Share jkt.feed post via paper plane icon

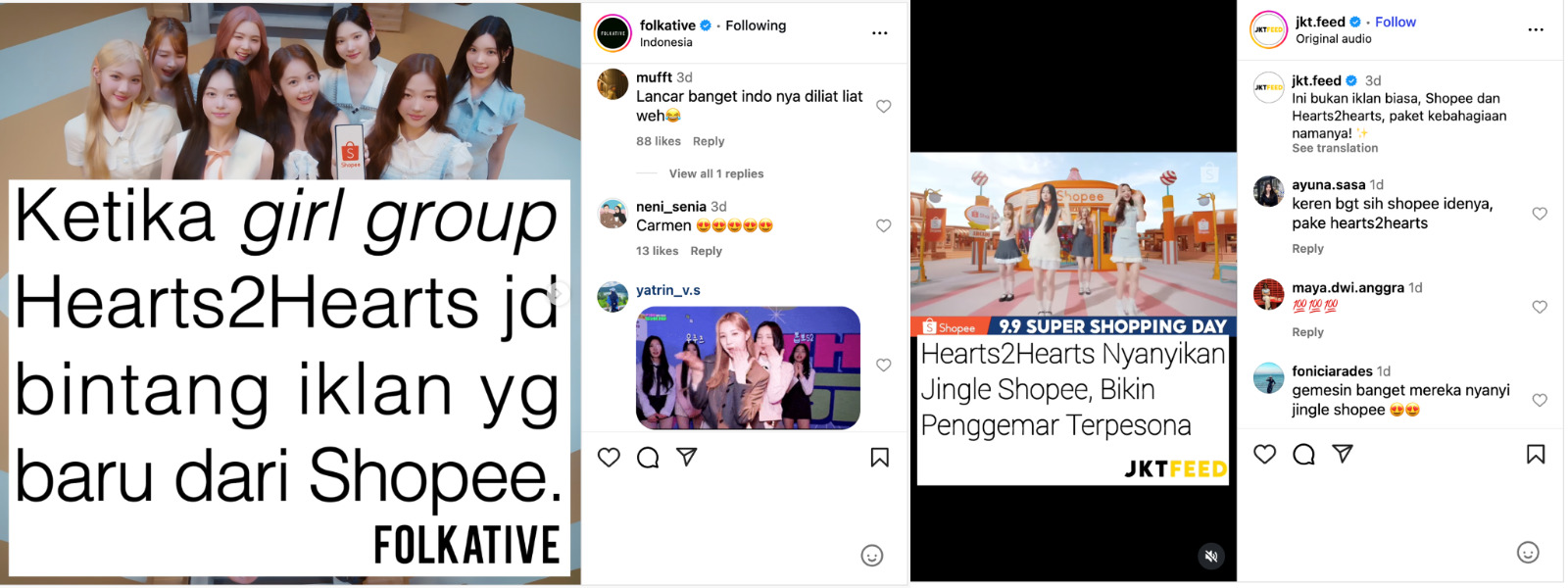pyautogui.click(x=1343, y=454)
